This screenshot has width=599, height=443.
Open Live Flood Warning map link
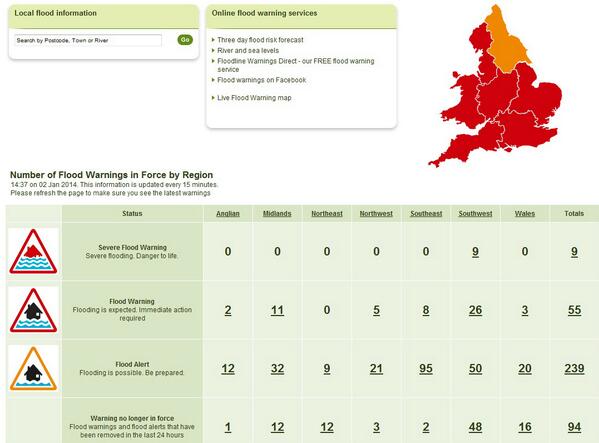click(x=254, y=98)
